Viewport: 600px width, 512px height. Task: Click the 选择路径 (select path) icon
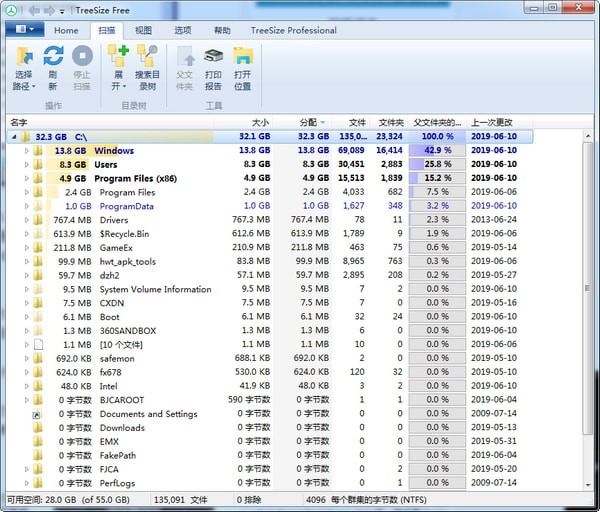[24, 56]
